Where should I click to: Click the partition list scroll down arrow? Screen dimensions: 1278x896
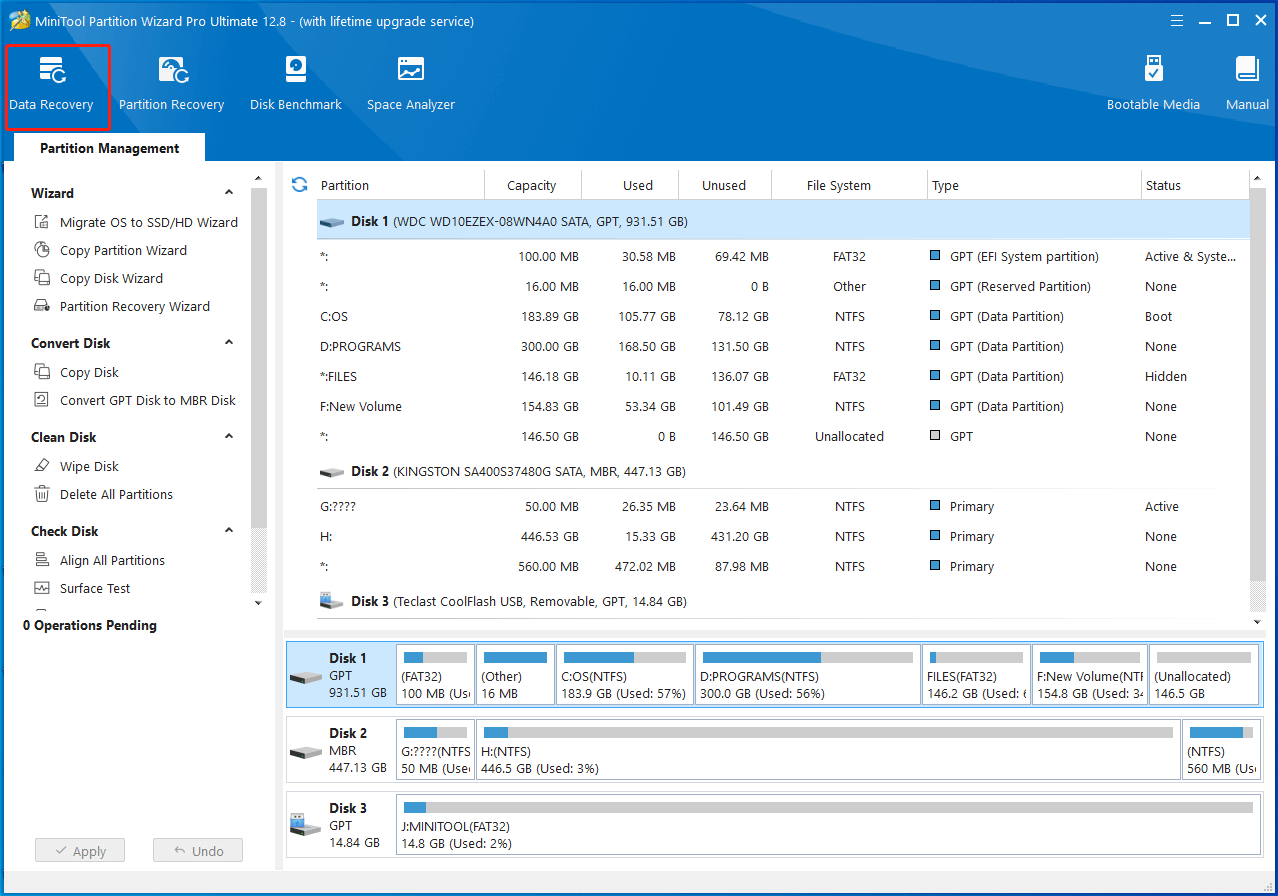click(1258, 622)
